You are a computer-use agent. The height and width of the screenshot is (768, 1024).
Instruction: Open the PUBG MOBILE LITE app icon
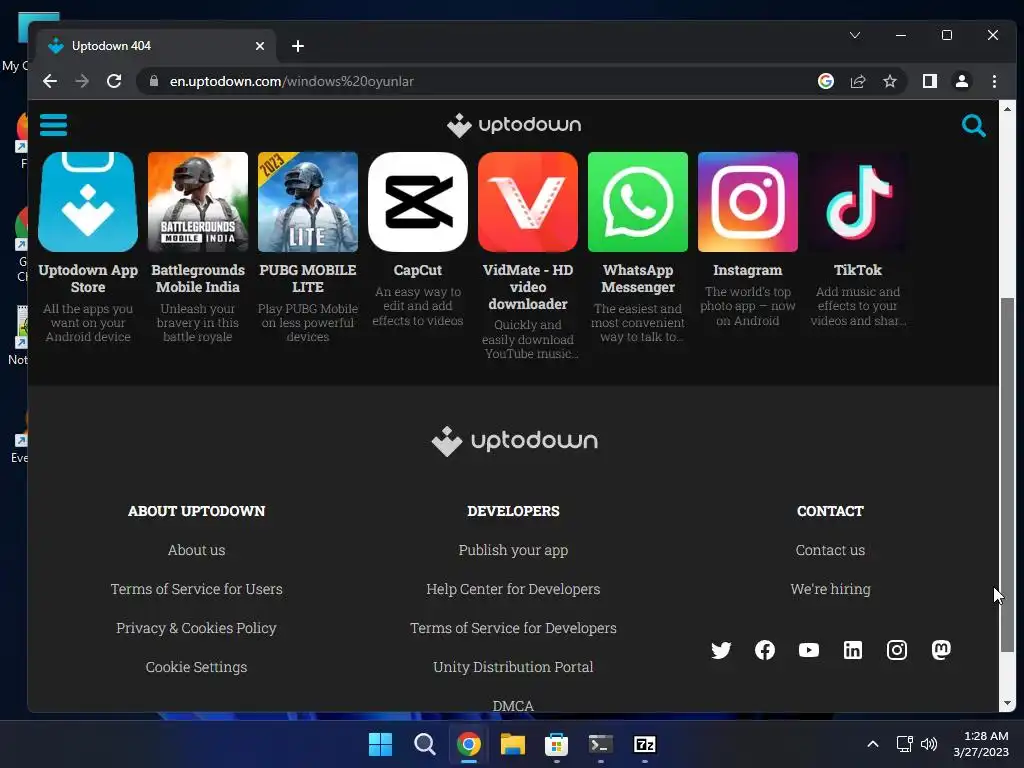pyautogui.click(x=308, y=202)
